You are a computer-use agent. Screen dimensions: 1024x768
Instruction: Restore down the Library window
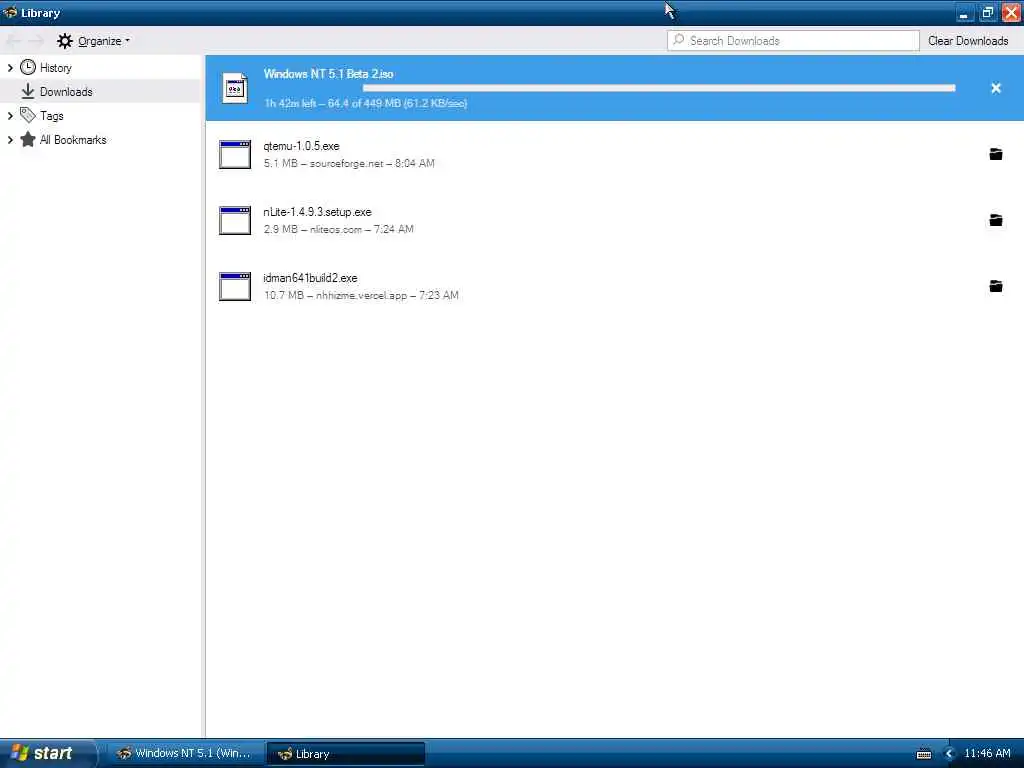click(987, 12)
